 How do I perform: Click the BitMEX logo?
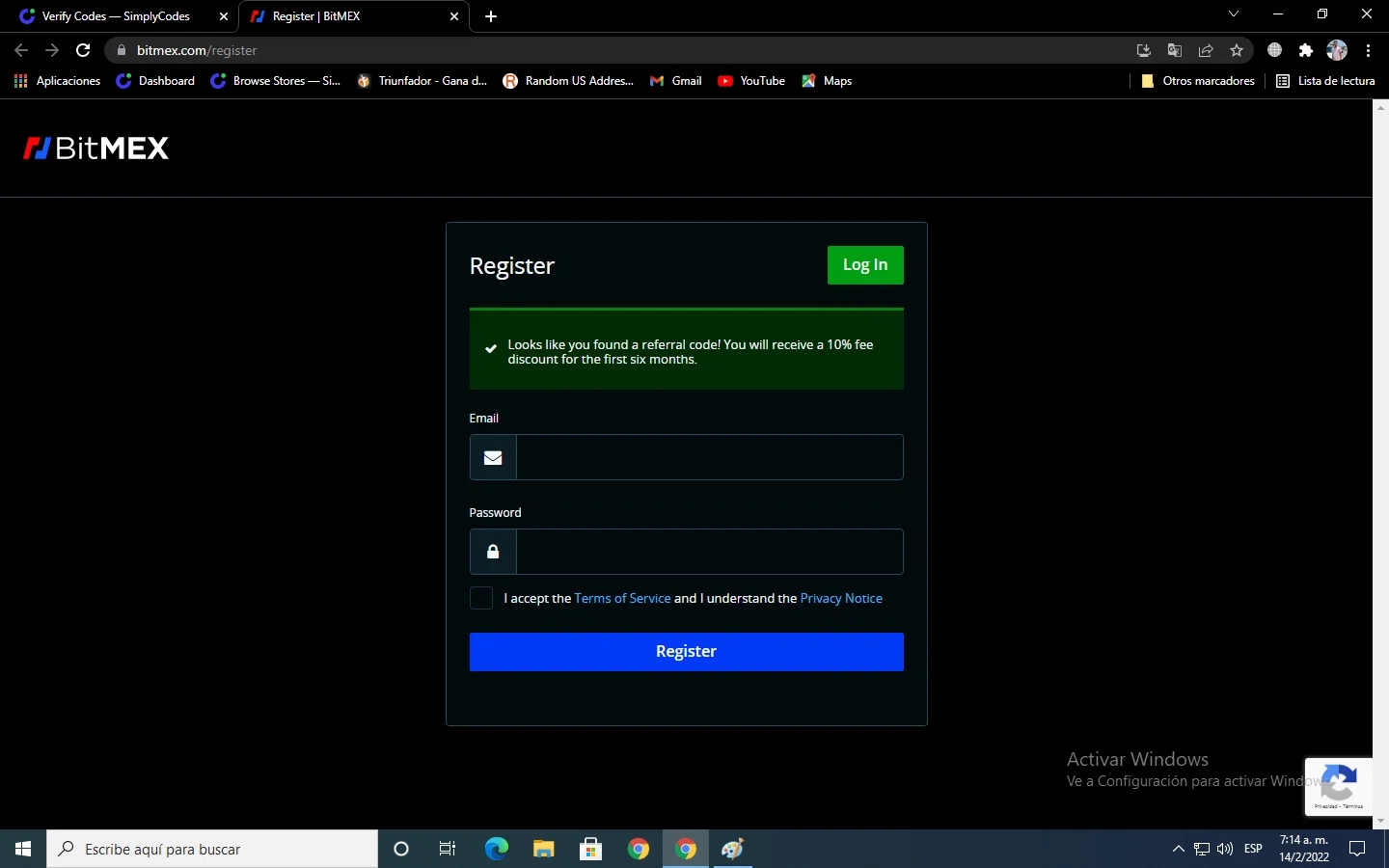(x=95, y=148)
